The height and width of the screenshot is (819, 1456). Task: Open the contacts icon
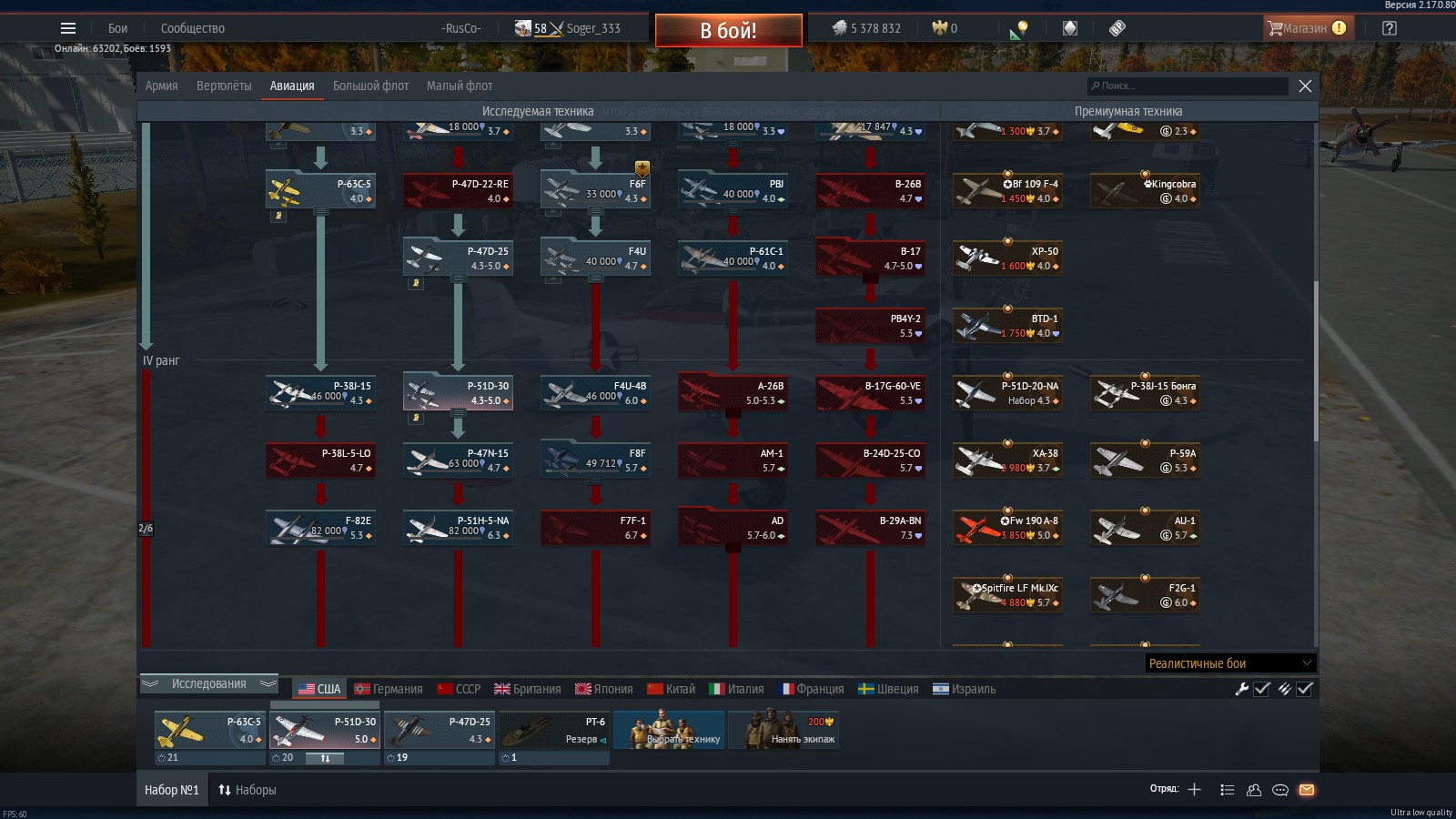[1254, 790]
